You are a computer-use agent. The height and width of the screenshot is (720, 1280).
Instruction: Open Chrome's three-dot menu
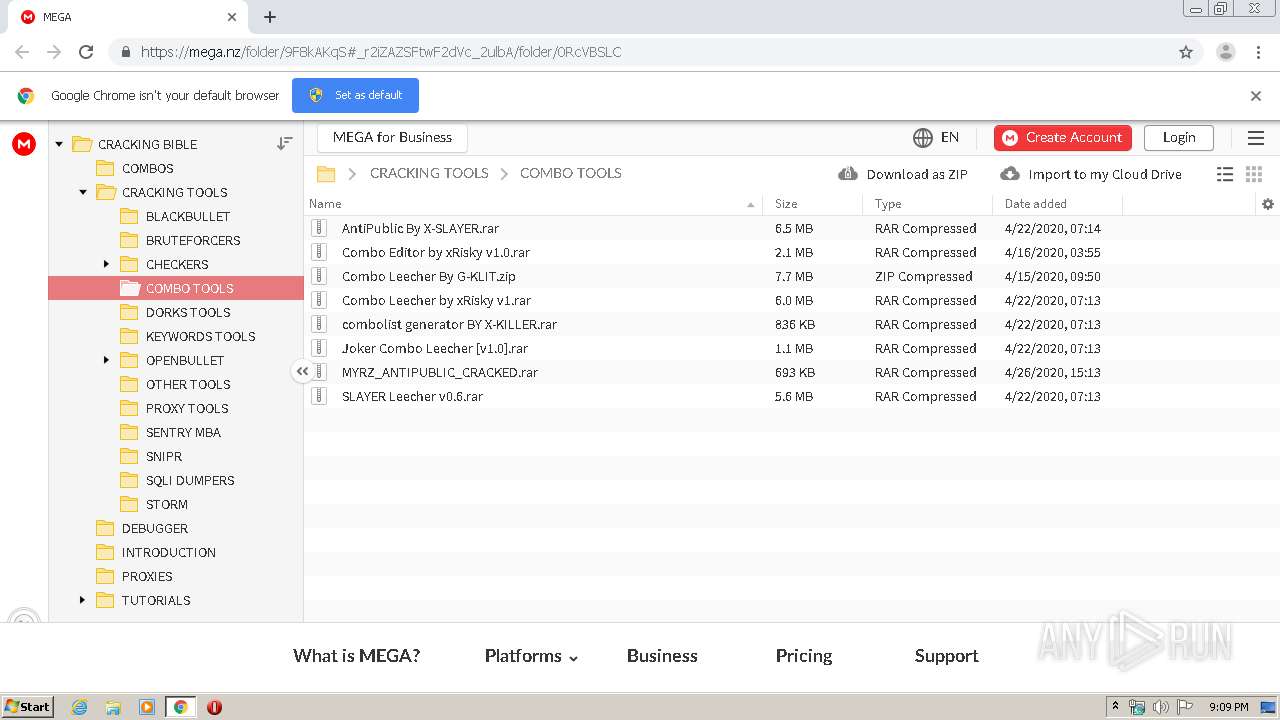point(1258,52)
